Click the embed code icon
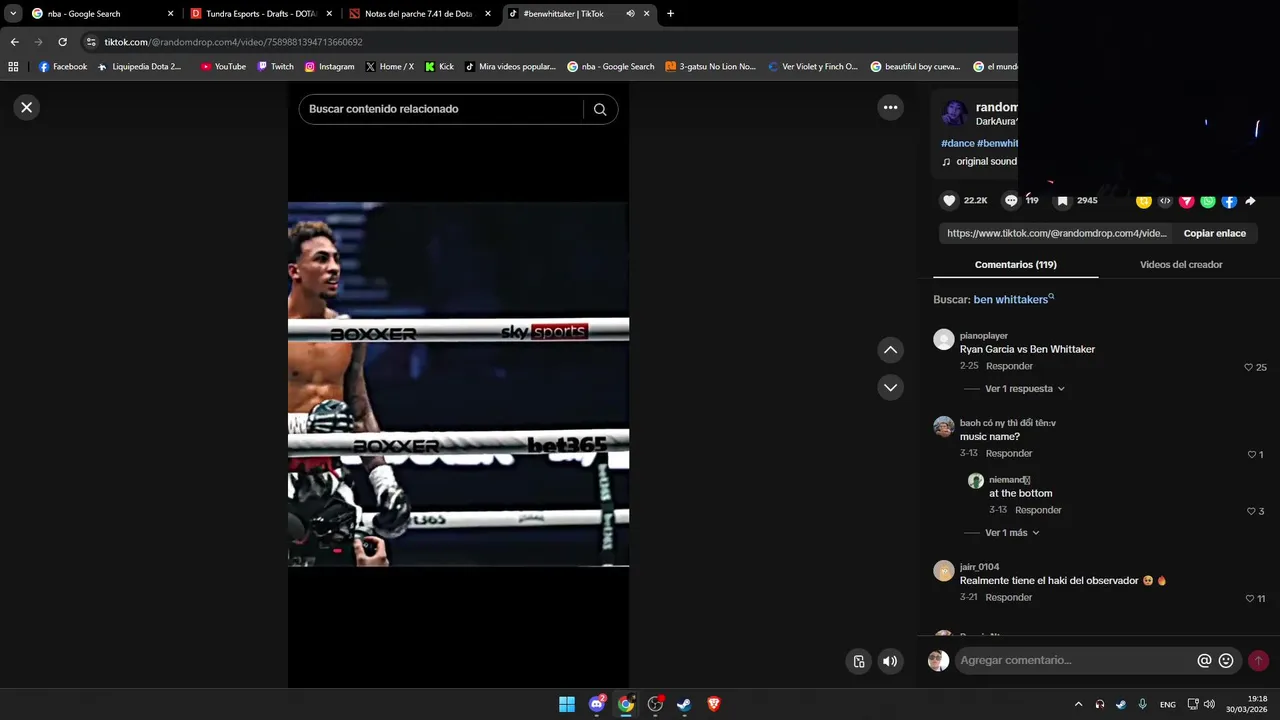This screenshot has height=720, width=1280. pos(1165,201)
